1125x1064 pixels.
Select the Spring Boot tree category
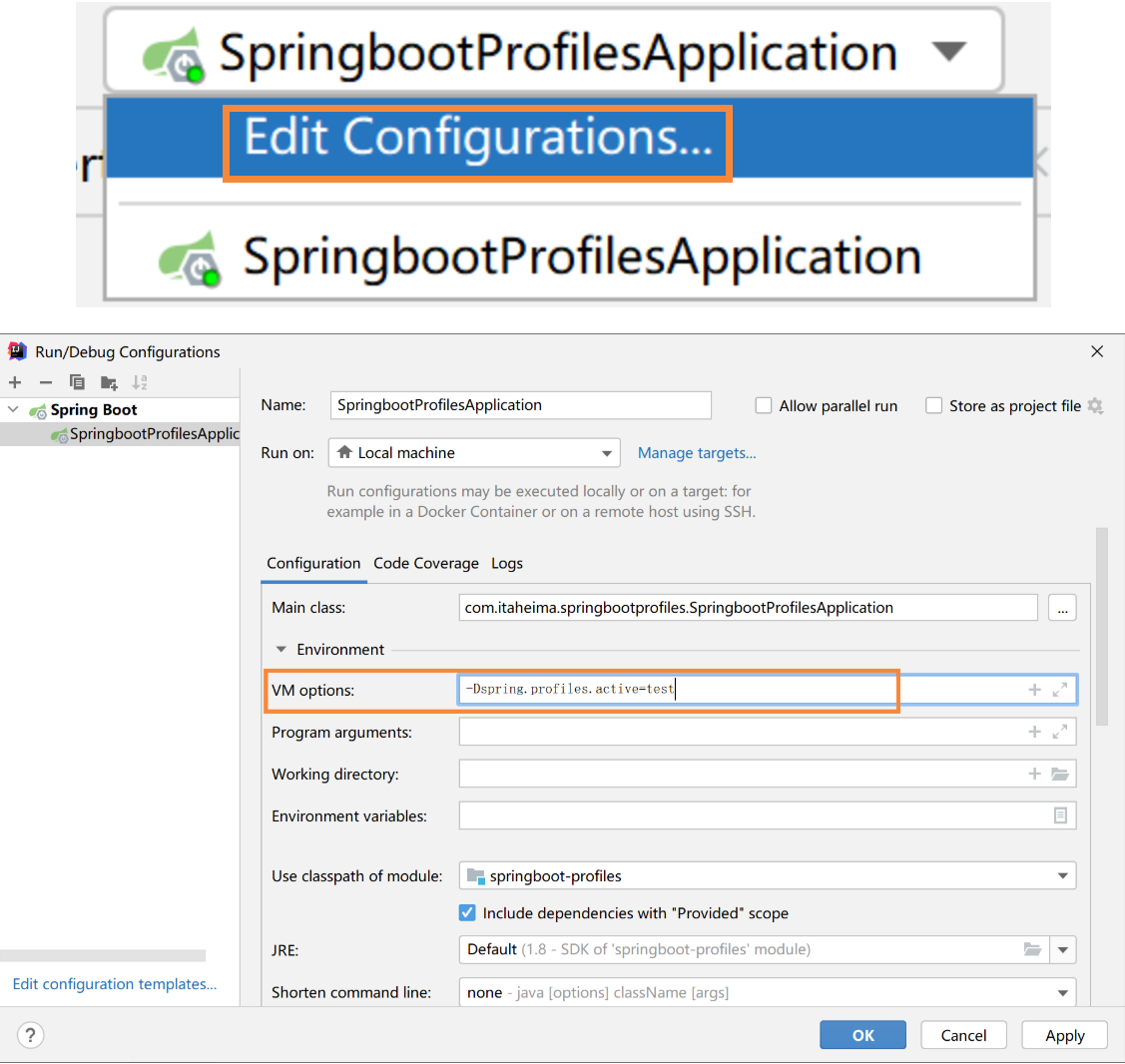pos(93,409)
